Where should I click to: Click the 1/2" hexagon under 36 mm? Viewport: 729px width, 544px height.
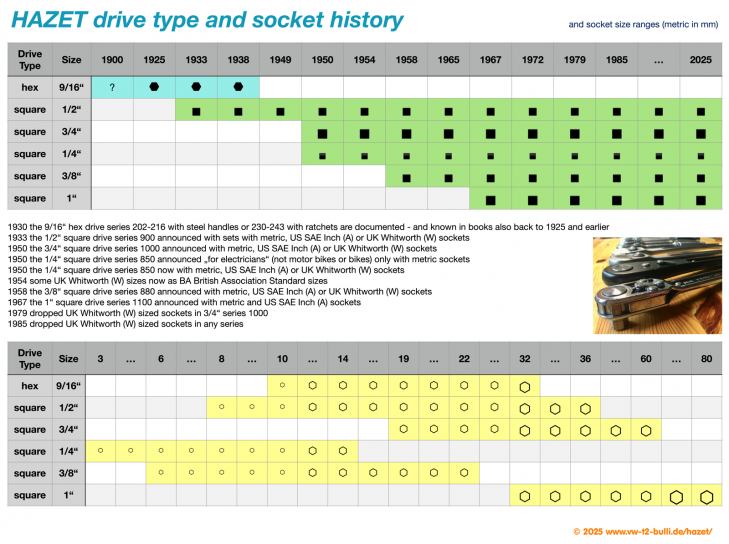click(x=585, y=408)
